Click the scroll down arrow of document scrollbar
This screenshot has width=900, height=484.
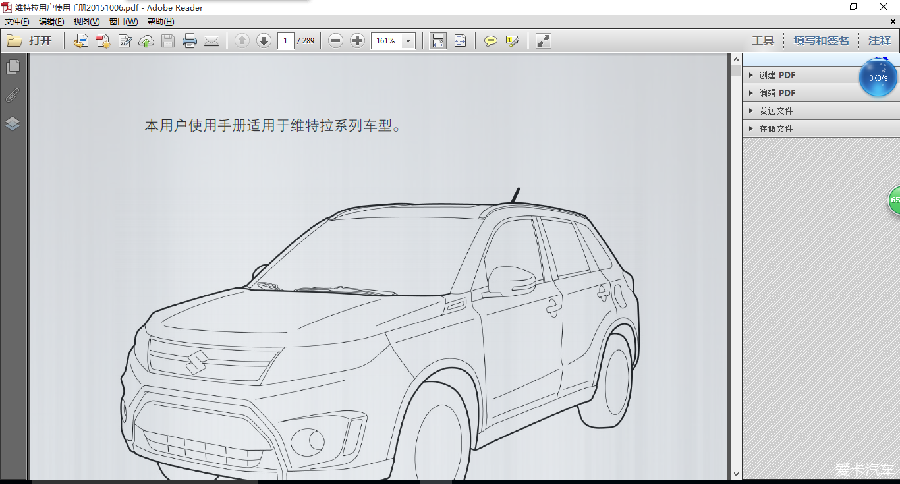coord(736,474)
